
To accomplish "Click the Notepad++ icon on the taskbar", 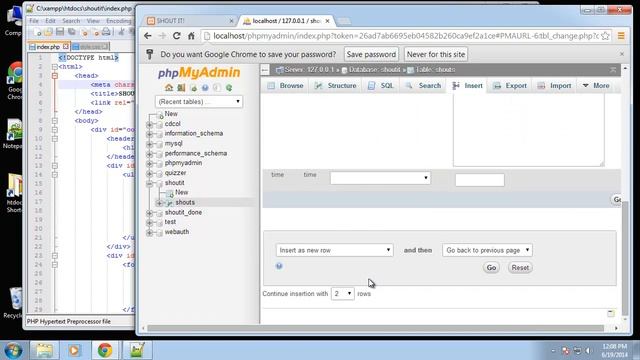I will coord(137,350).
